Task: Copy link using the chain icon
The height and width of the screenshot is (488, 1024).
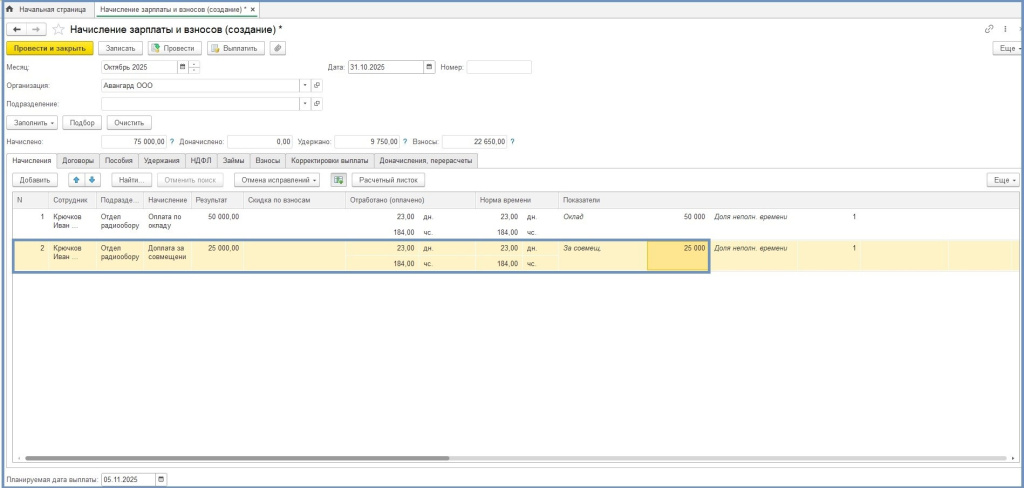Action: pos(990,29)
